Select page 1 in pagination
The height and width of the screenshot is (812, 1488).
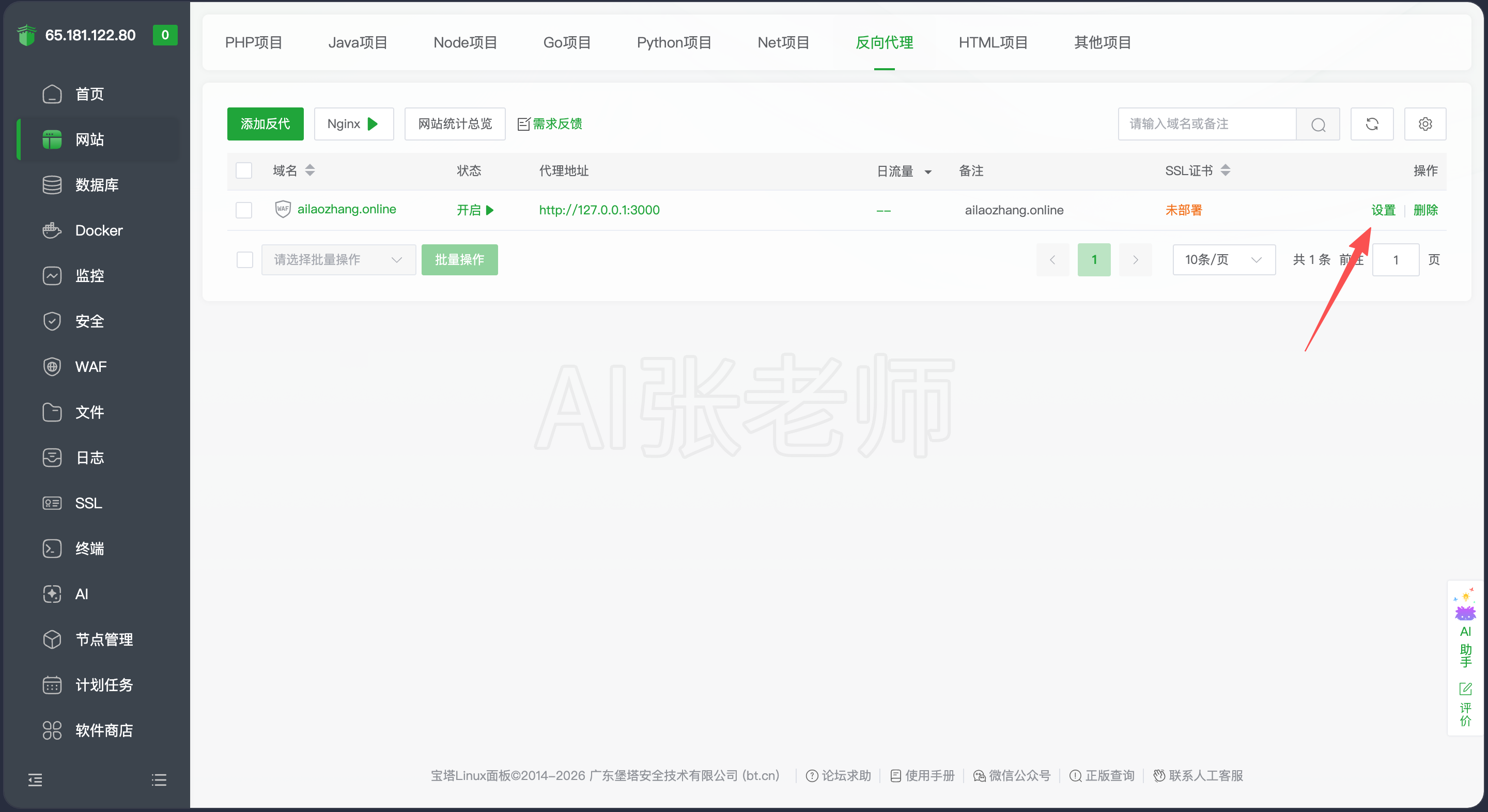(x=1094, y=260)
